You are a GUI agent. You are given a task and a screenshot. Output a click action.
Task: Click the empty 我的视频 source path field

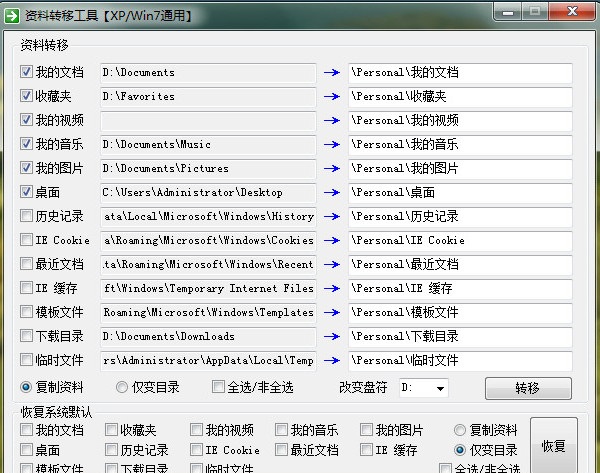(208, 121)
